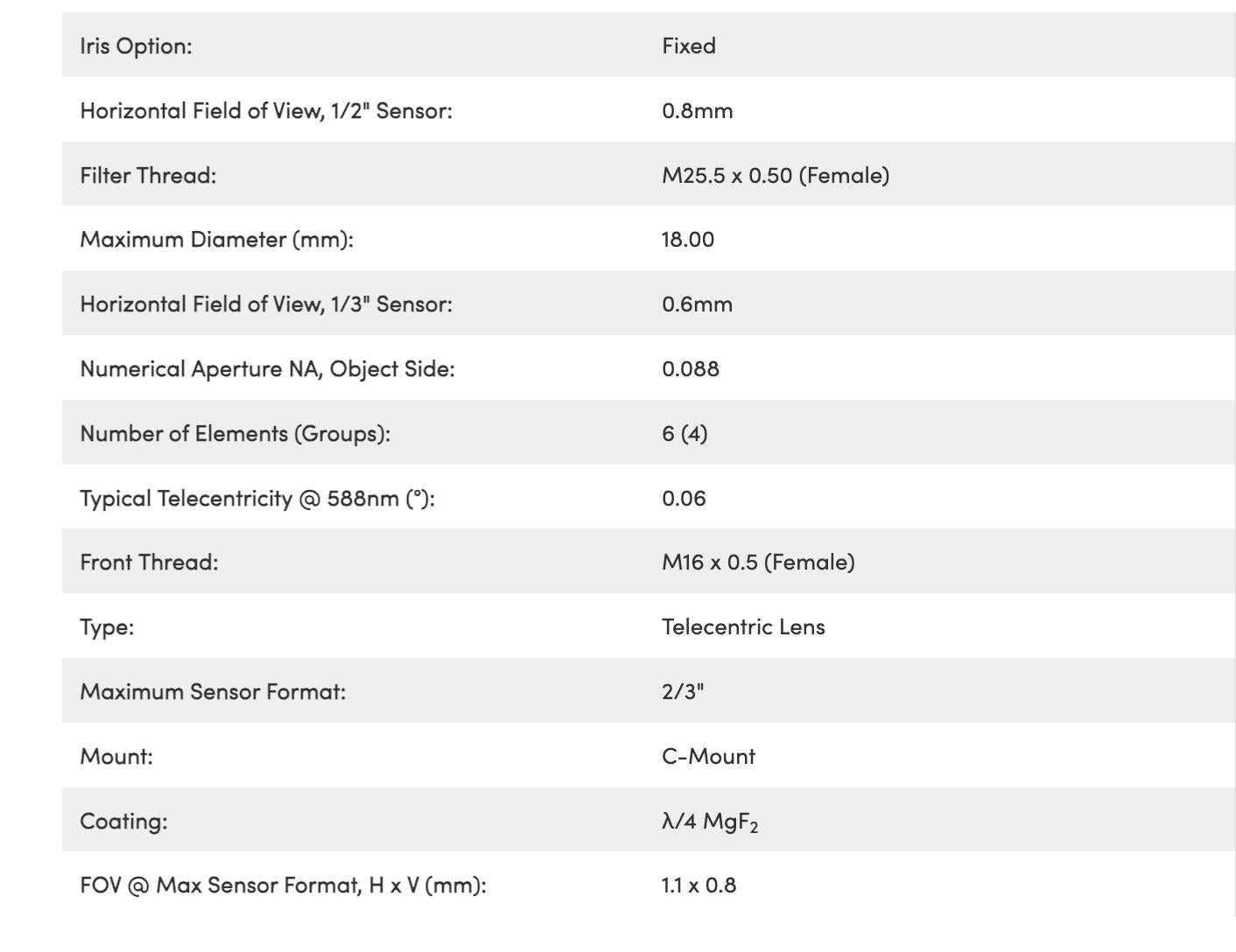The image size is (1236, 952).
Task: Select the λ/4 MgF2 coating value
Action: [x=710, y=821]
